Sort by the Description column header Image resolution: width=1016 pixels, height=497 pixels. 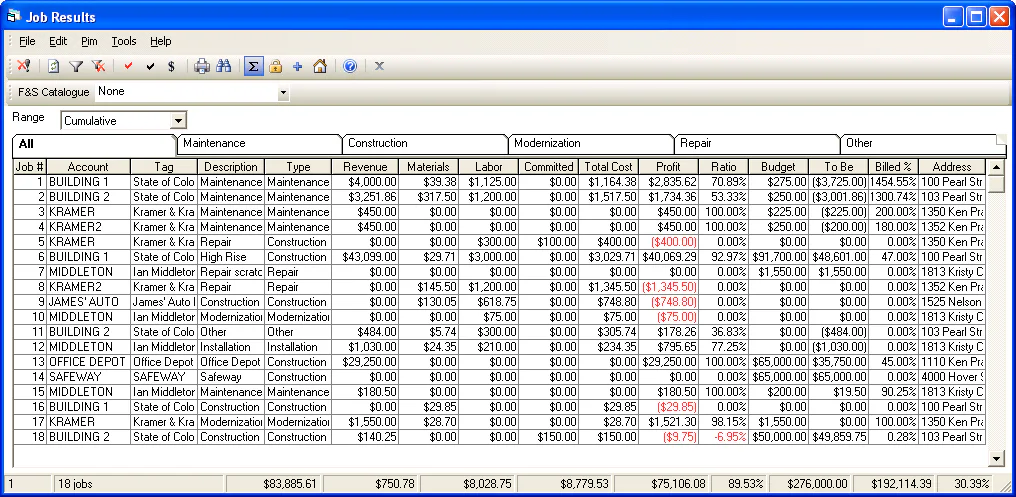coord(231,167)
